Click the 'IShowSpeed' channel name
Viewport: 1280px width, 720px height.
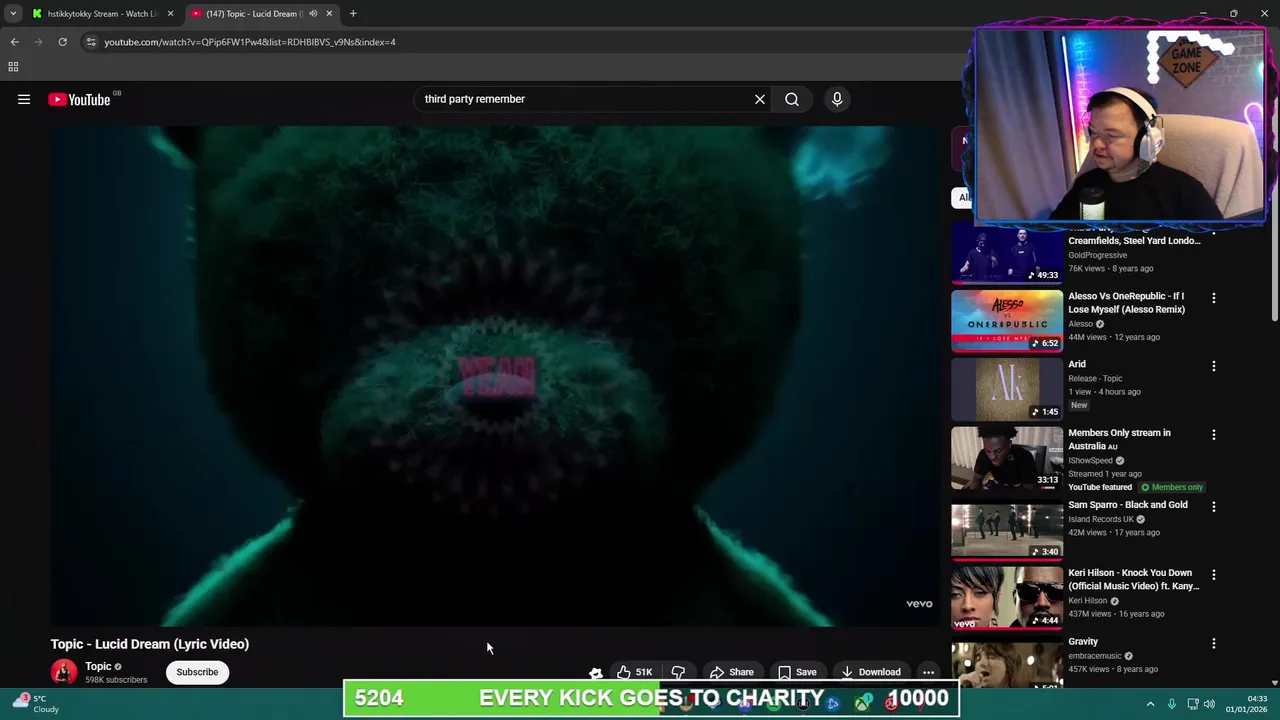[x=1091, y=461]
